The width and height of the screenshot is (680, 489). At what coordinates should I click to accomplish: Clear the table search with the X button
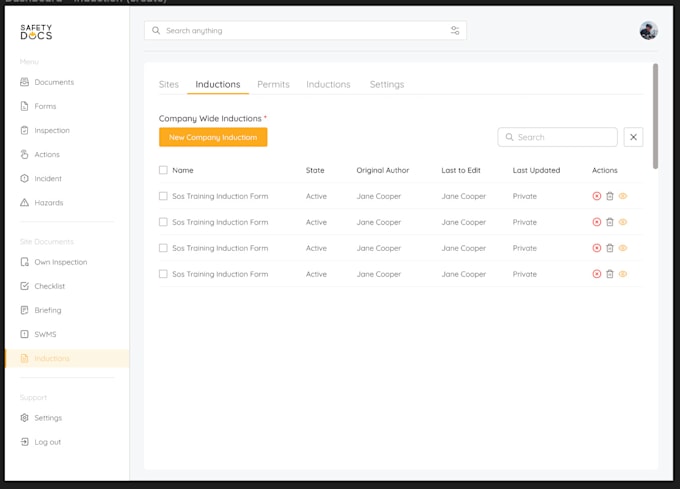[x=633, y=137]
